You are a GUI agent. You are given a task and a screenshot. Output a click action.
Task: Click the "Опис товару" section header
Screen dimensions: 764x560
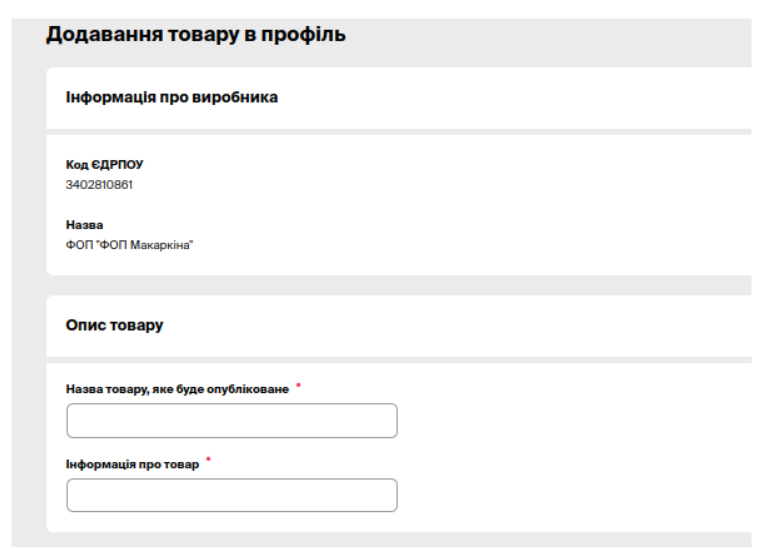coord(114,326)
